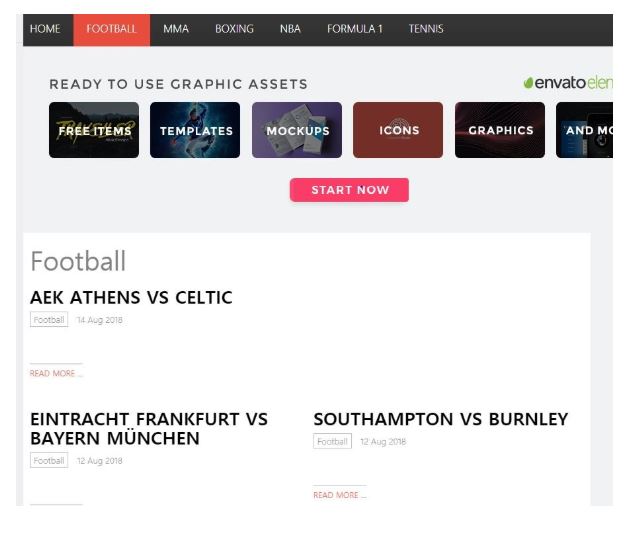Click Read More under Southampton vs Burnley
Screen dimensions: 626x540
pos(339,495)
